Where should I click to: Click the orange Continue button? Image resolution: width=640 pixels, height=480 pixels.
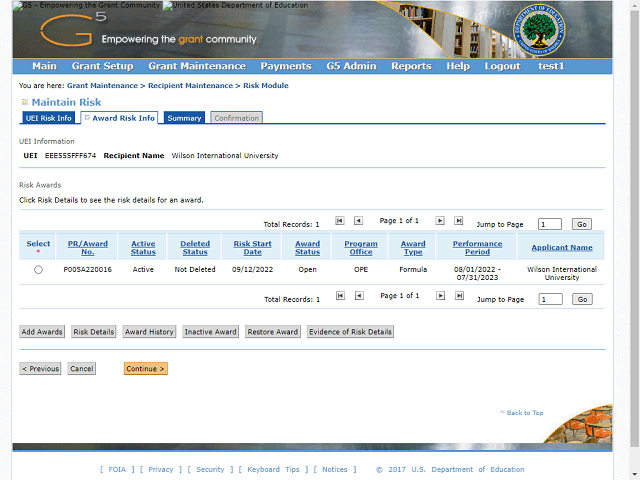pos(146,369)
